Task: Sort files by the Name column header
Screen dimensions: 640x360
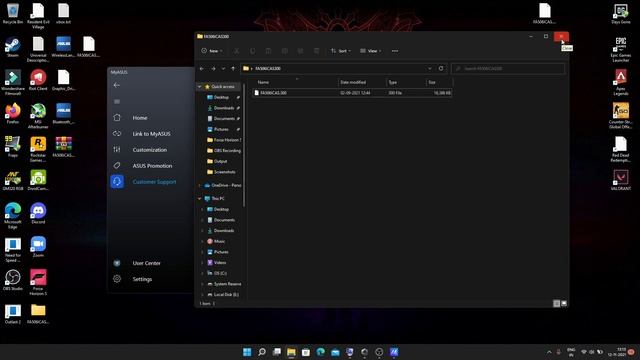Action: 296,82
